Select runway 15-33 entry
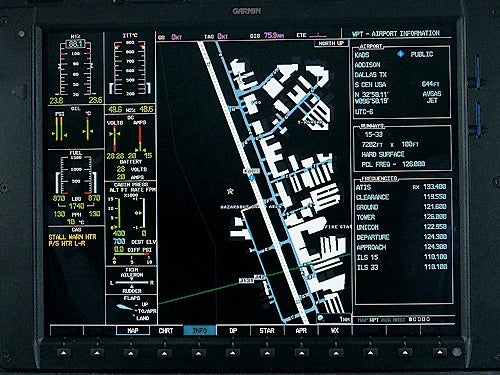Image resolution: width=500 pixels, height=375 pixels. click(374, 135)
